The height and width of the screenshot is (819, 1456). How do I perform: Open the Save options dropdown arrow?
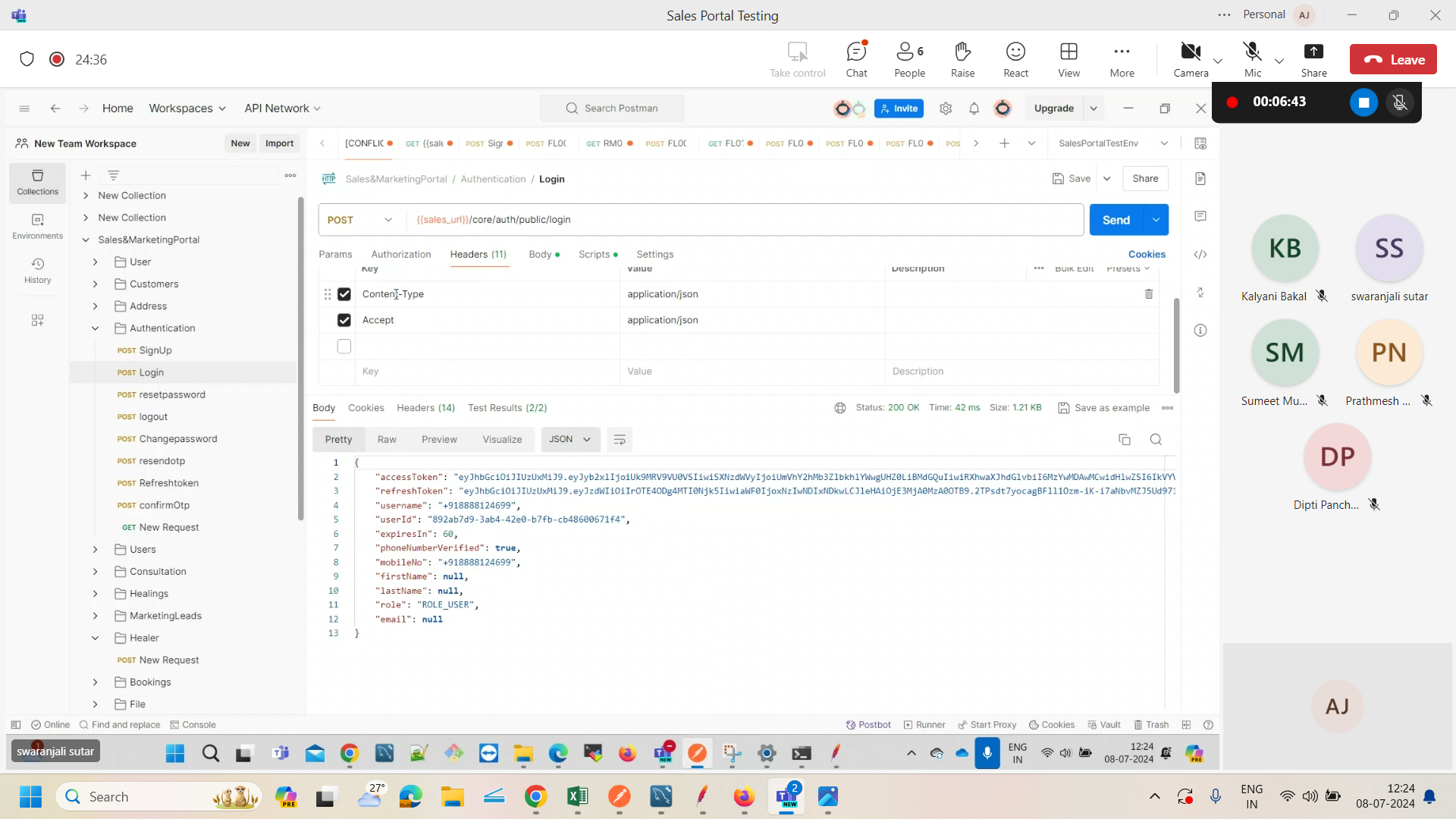1107,179
